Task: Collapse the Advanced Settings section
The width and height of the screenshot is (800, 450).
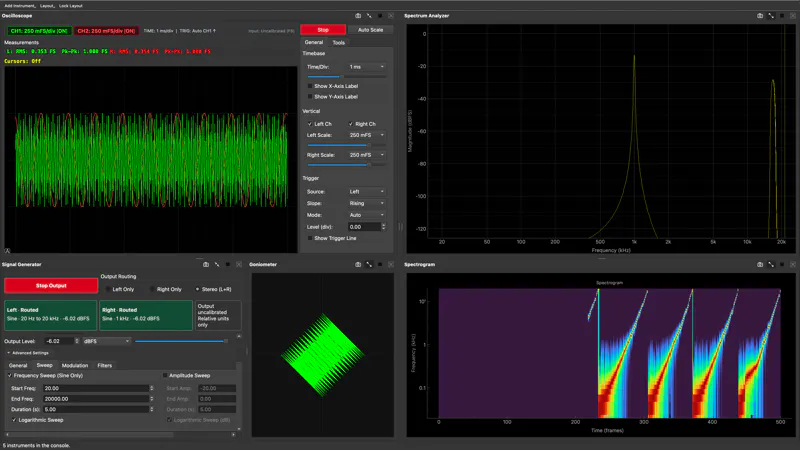Action: [28, 353]
